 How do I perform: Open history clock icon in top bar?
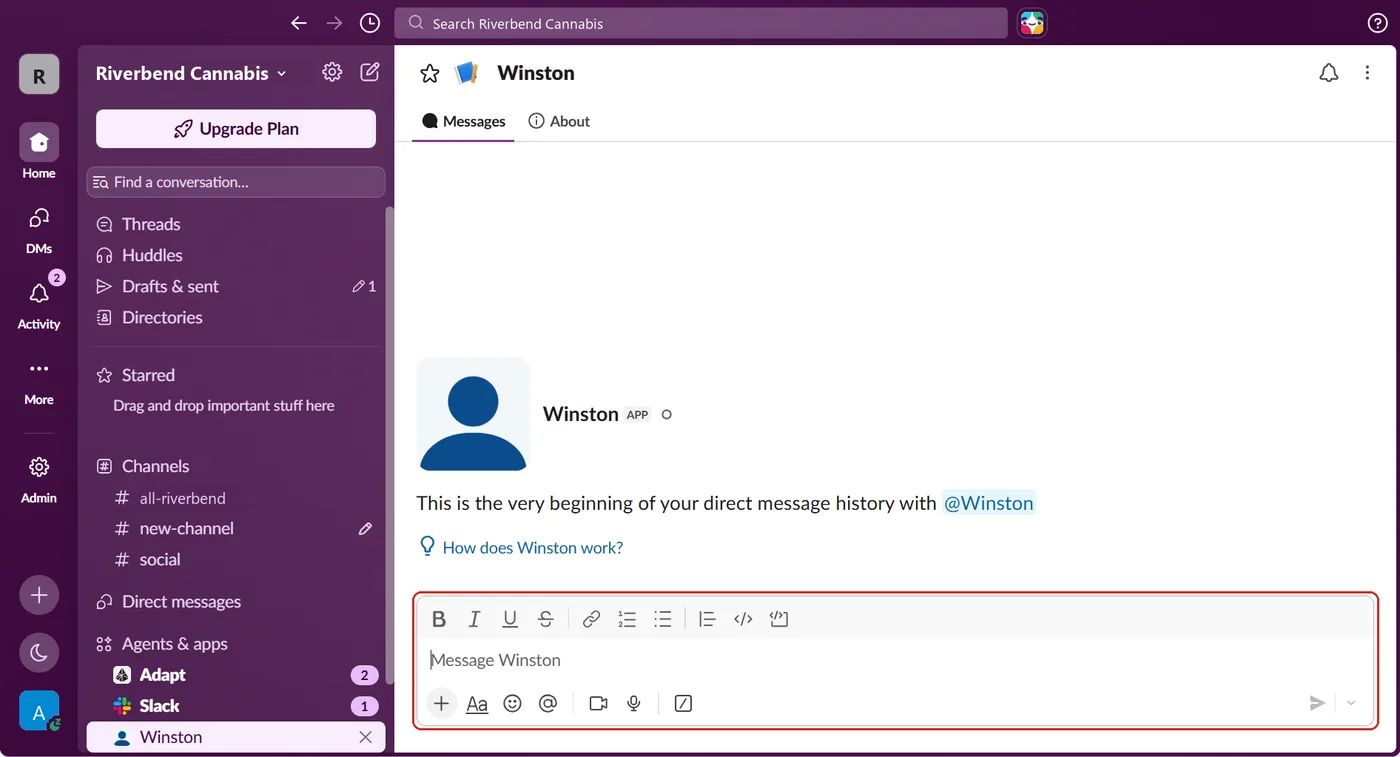point(370,23)
